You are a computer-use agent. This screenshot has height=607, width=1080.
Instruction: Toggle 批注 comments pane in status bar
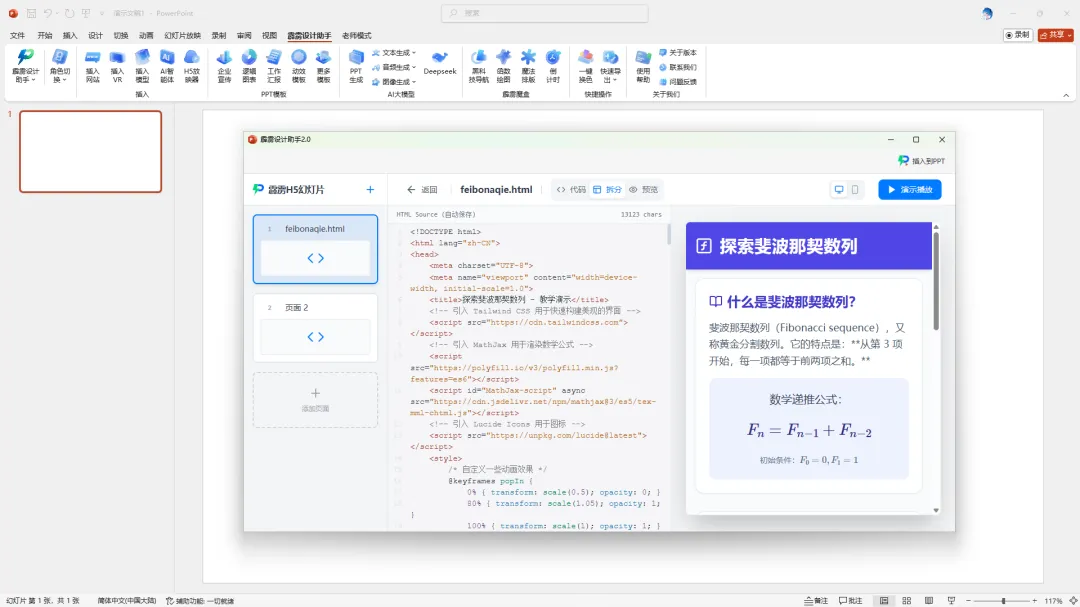pyautogui.click(x=851, y=601)
